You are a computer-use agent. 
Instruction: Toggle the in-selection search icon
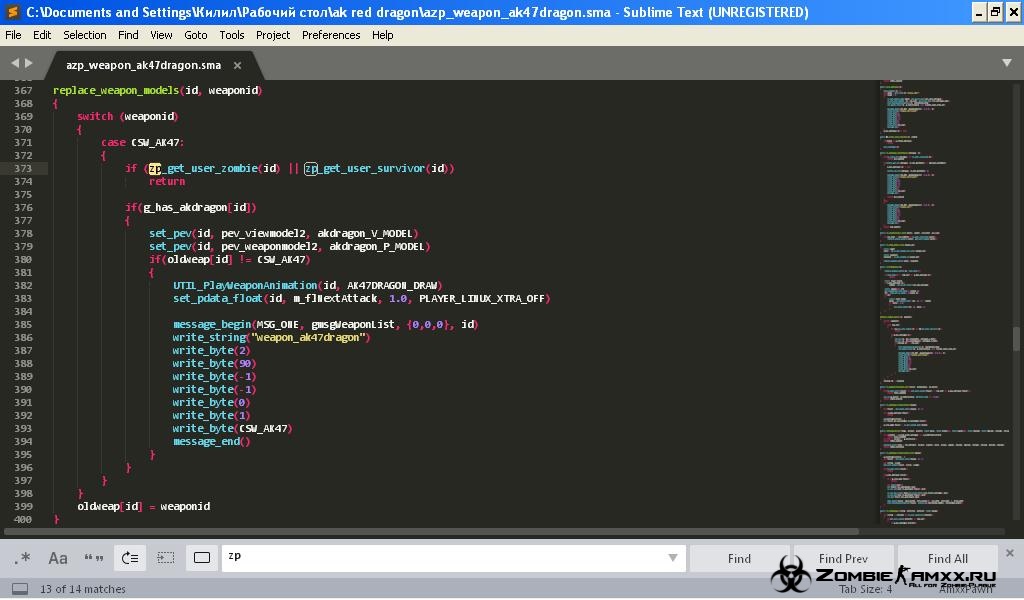click(x=166, y=558)
